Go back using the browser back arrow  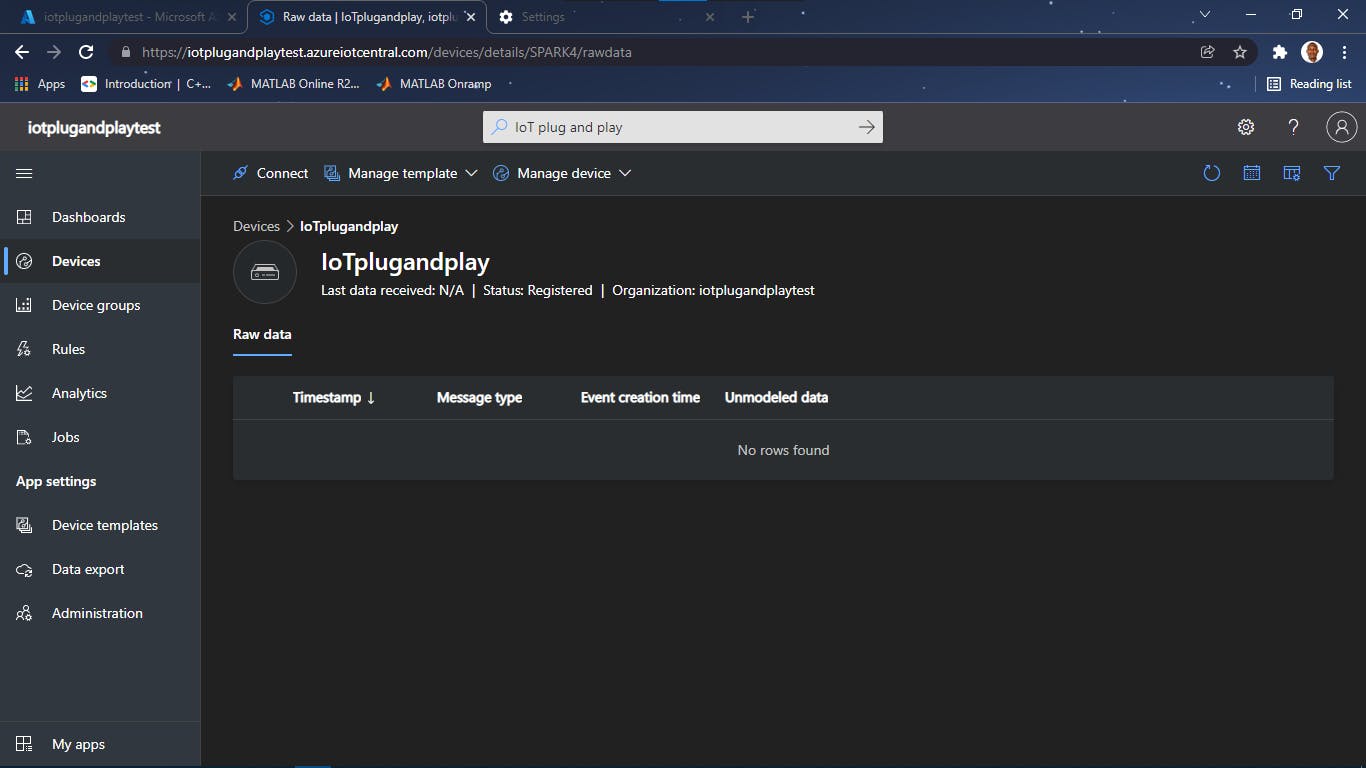[x=22, y=52]
